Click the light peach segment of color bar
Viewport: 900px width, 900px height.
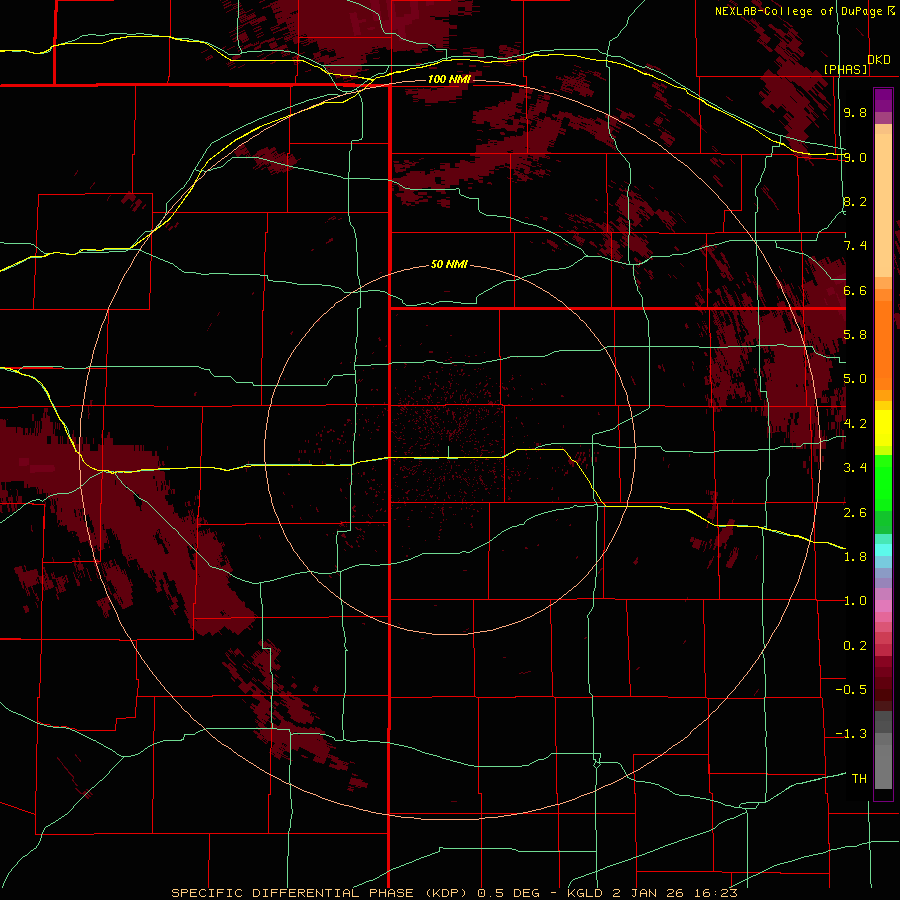883,205
